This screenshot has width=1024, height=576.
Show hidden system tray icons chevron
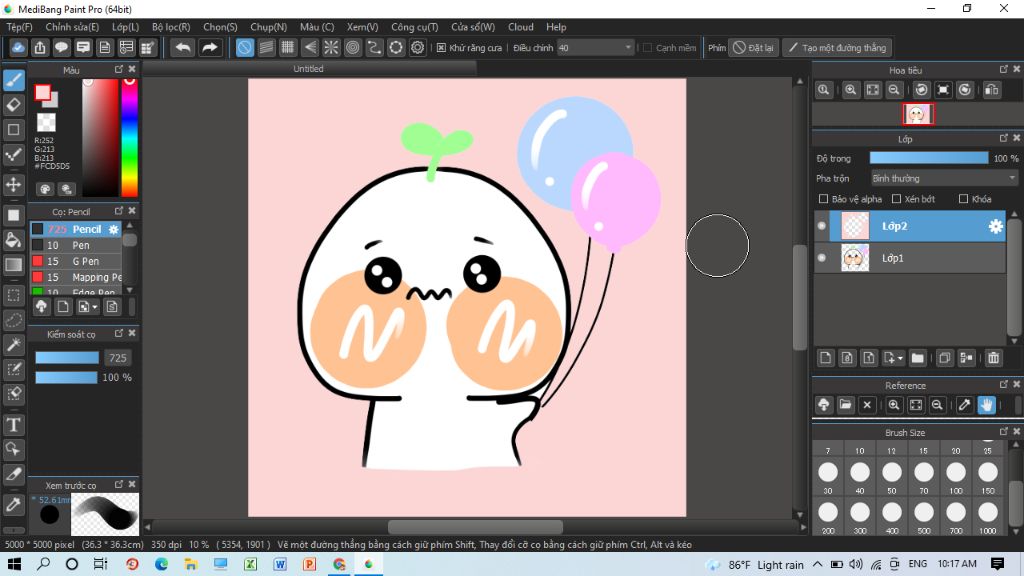point(818,564)
